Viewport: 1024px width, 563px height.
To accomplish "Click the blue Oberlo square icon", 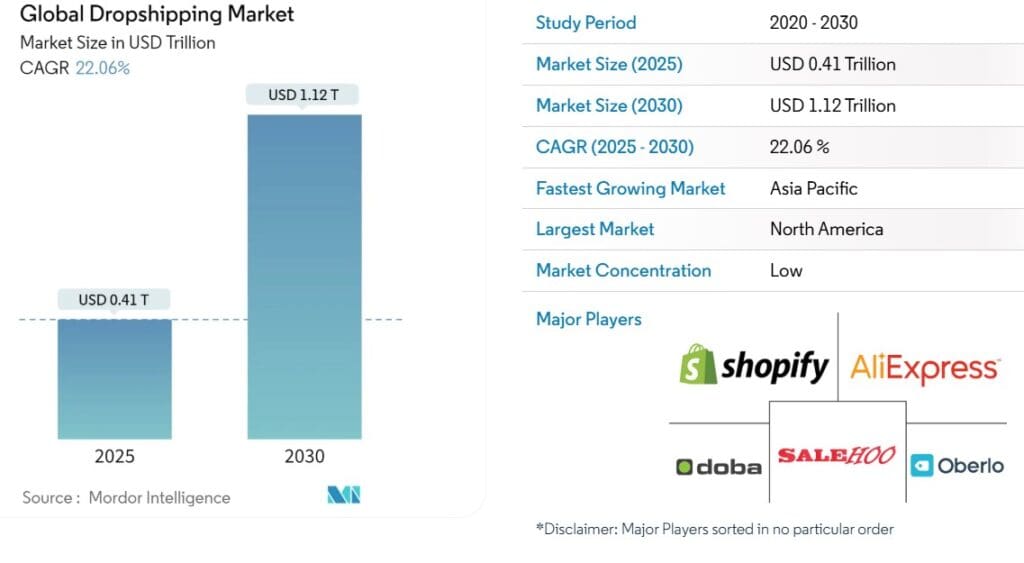I will coord(921,466).
